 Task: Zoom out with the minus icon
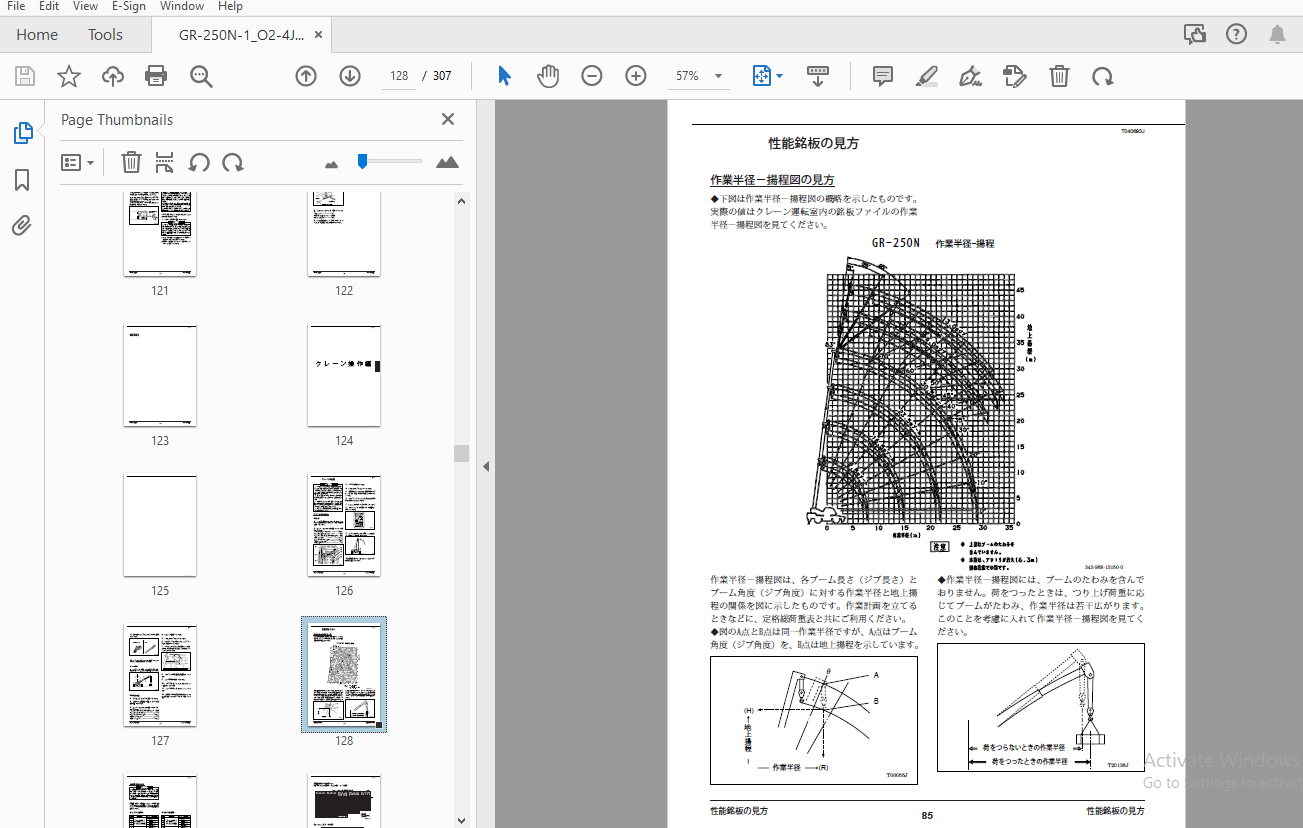(x=592, y=76)
